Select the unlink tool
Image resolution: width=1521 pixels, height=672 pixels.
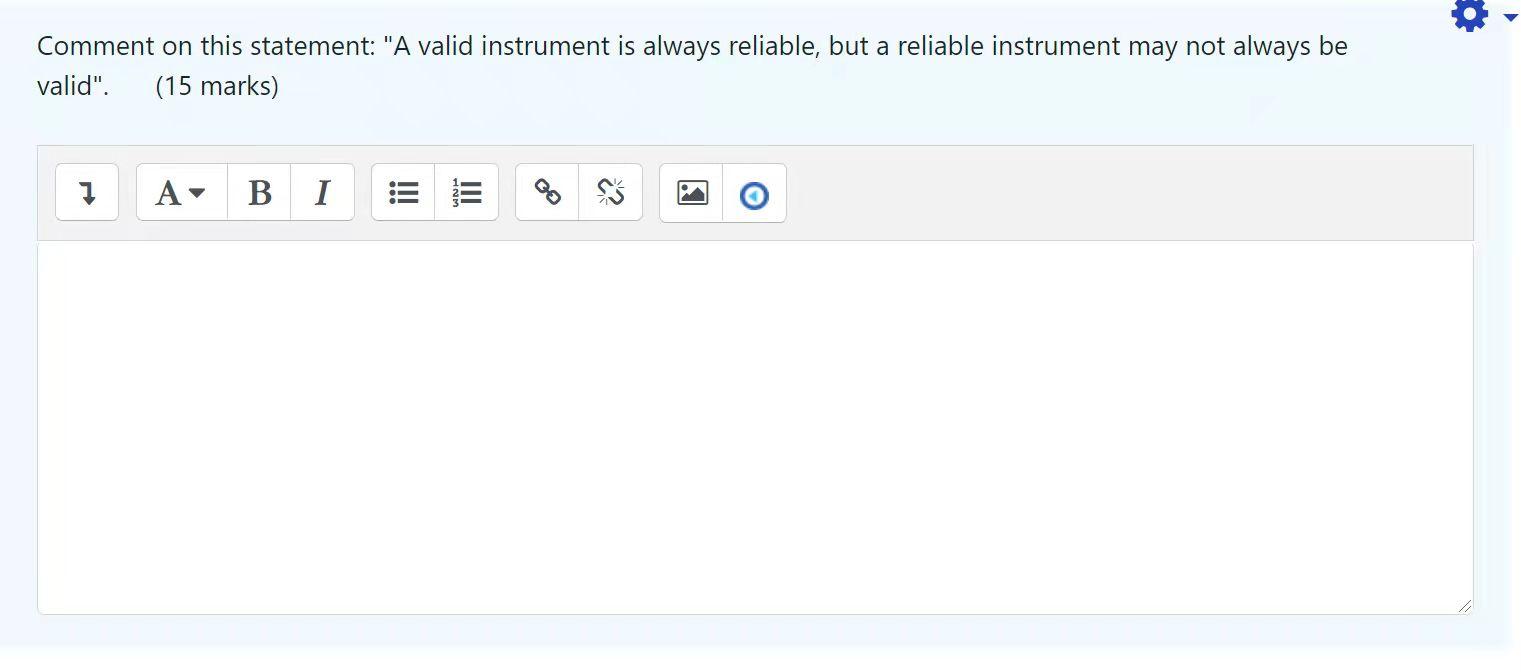click(611, 192)
